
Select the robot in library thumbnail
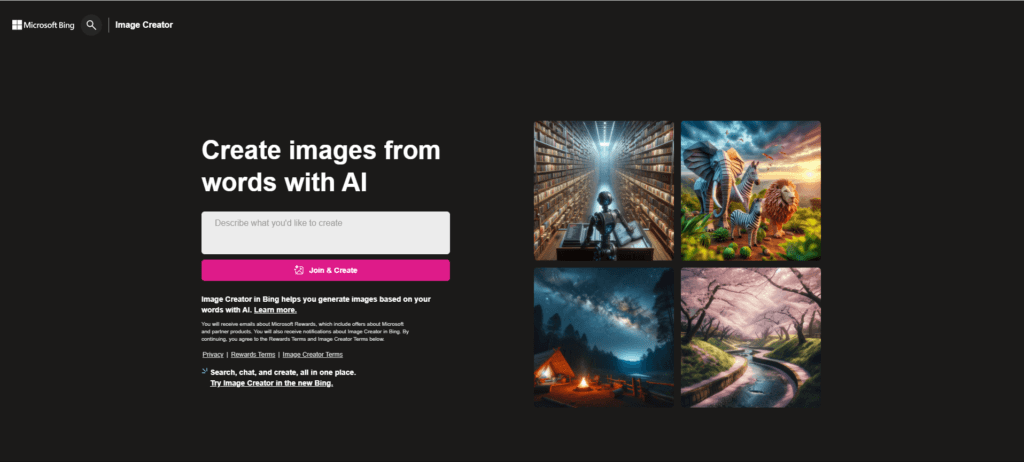point(603,190)
